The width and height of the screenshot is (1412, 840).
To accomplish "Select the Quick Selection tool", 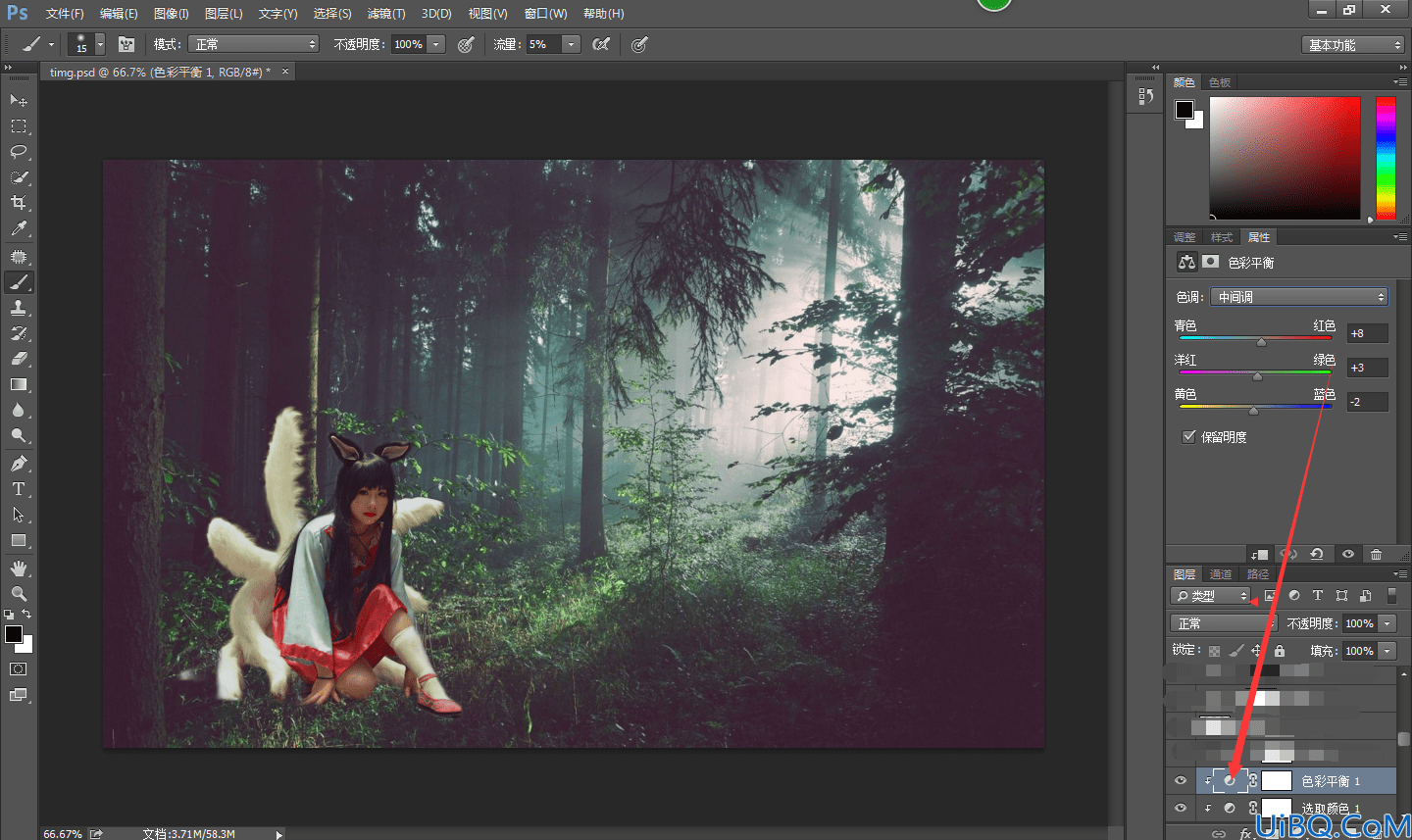I will tap(19, 177).
